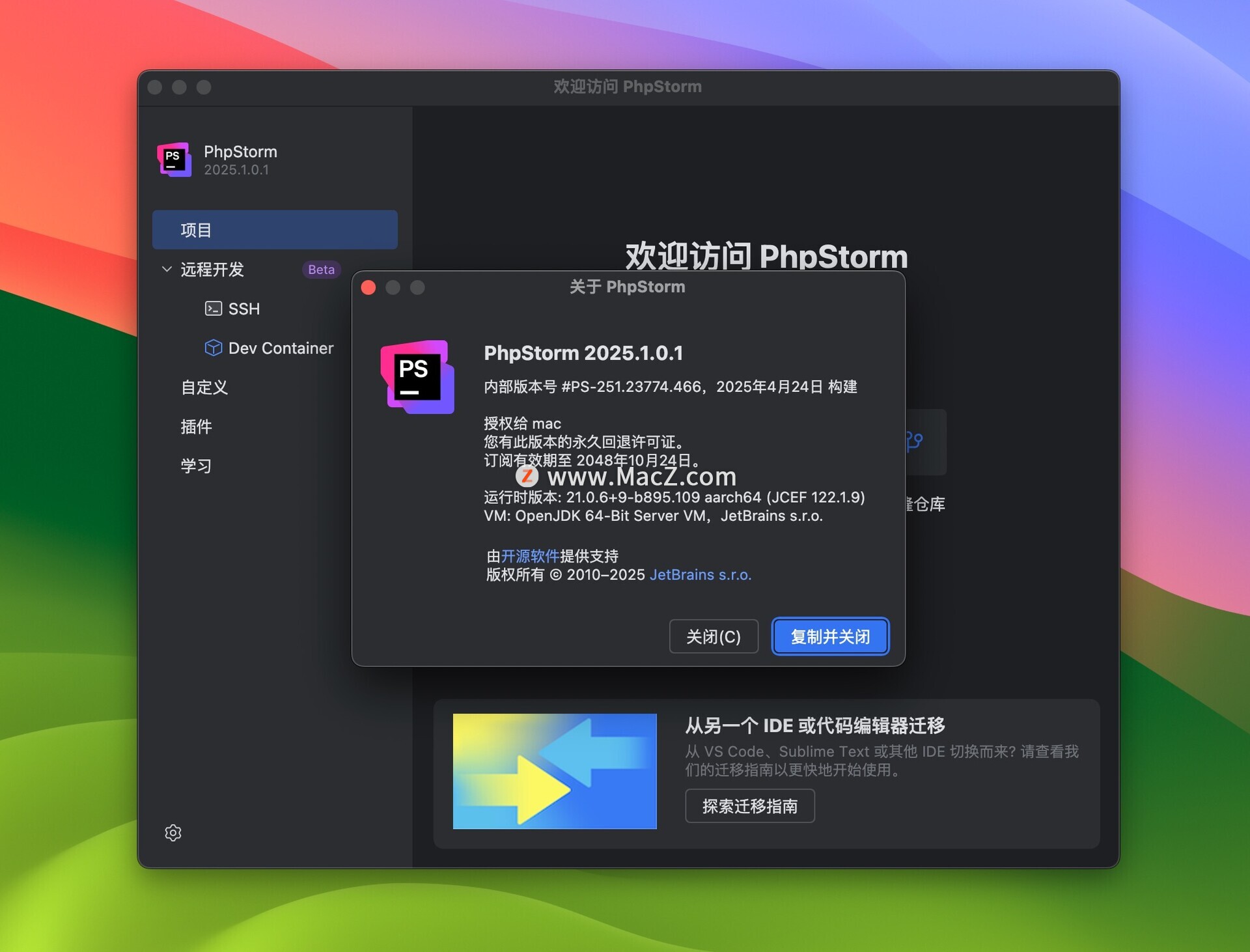Click the VM: OpenJDK 64-Bit Server VM line
This screenshot has width=1250, height=952.
coord(654,516)
